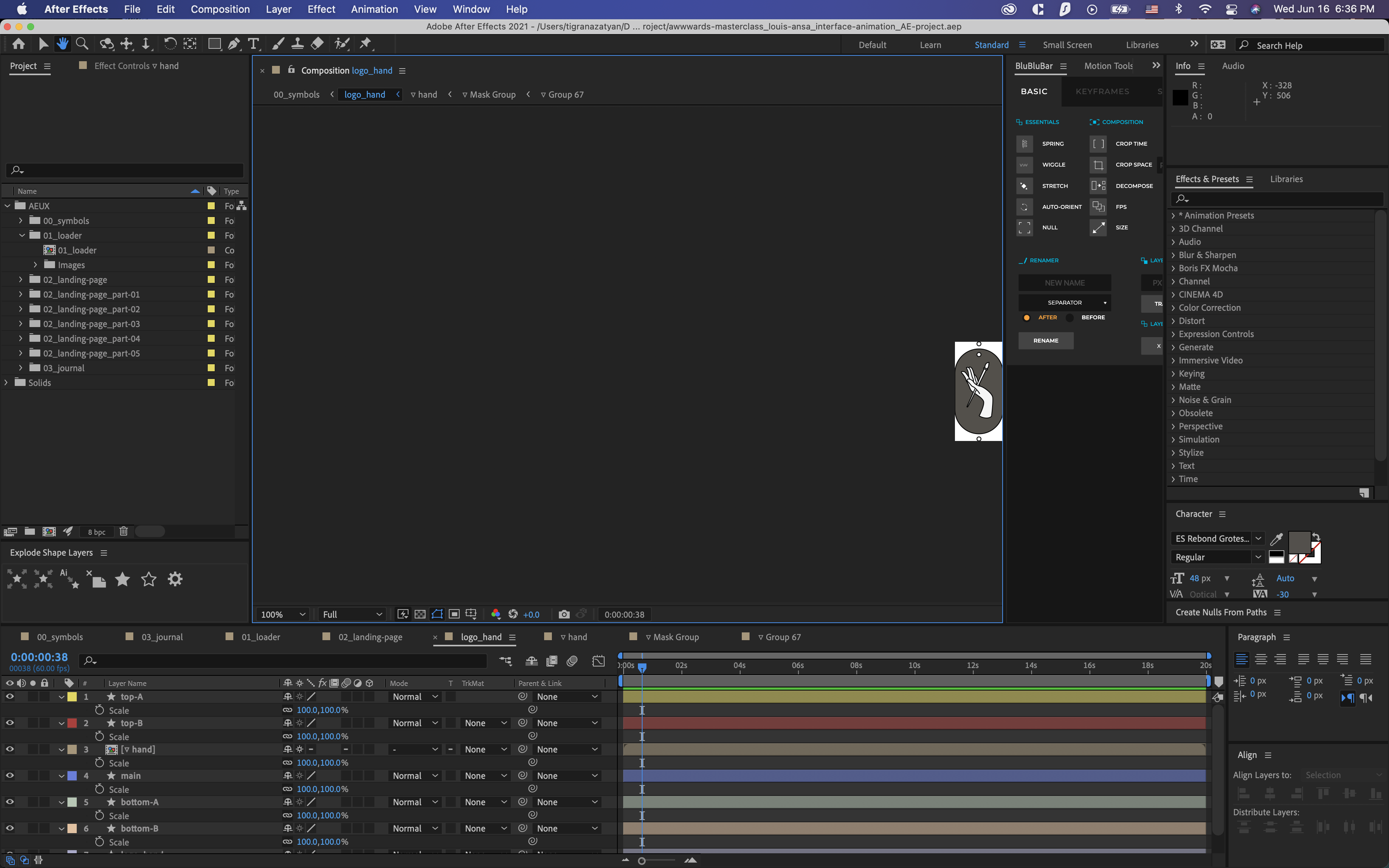
Task: Take a snapshot of the composition view
Action: [x=564, y=614]
